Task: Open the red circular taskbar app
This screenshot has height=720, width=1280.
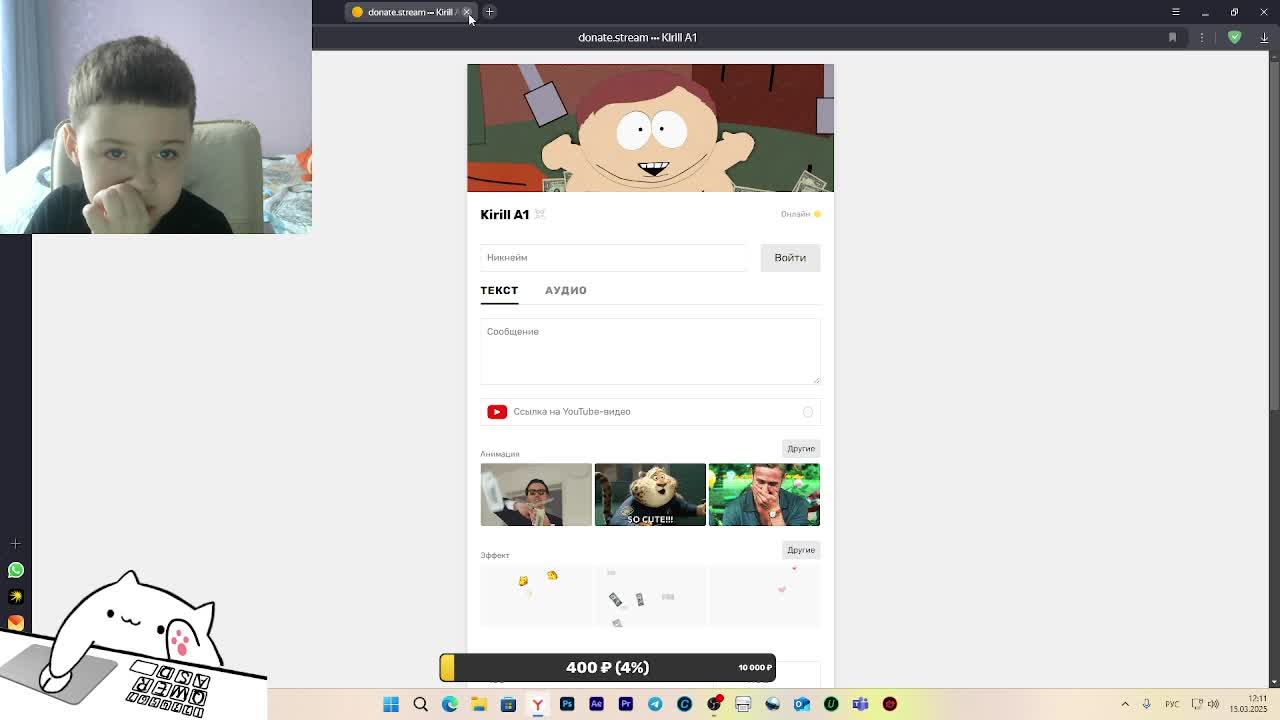Action: click(x=890, y=704)
